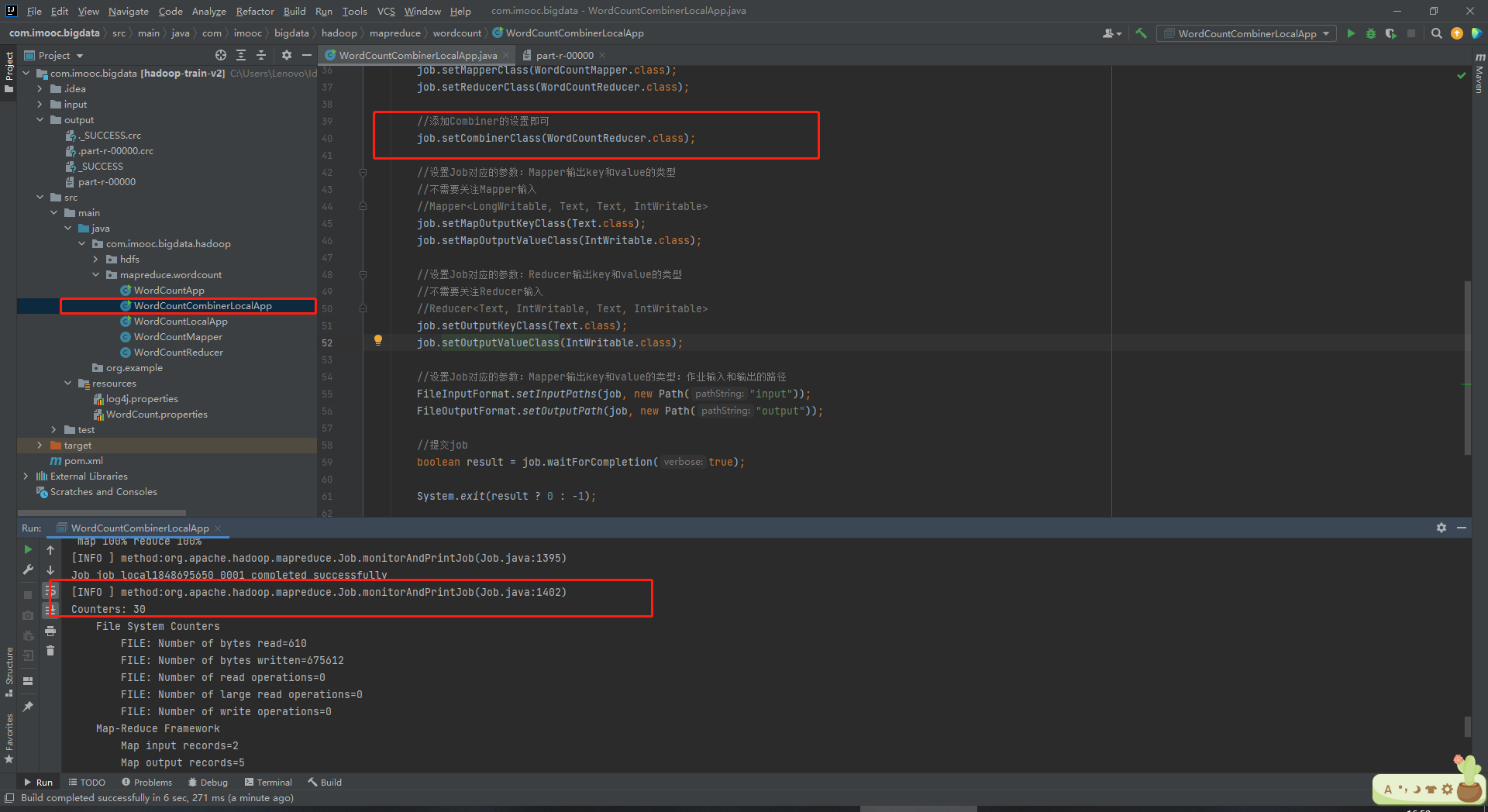Toggle soft-wrap in the Run console

point(50,590)
